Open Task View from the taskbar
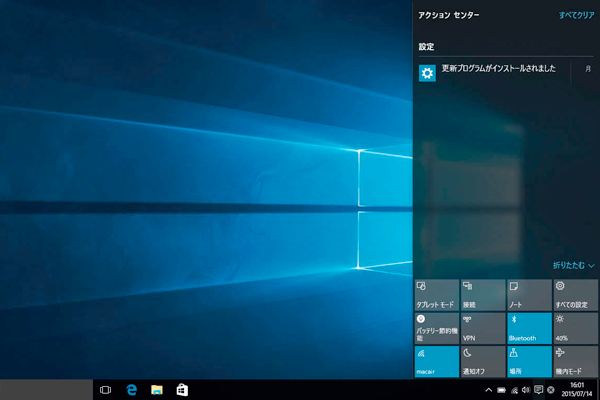The width and height of the screenshot is (600, 400). 105,390
